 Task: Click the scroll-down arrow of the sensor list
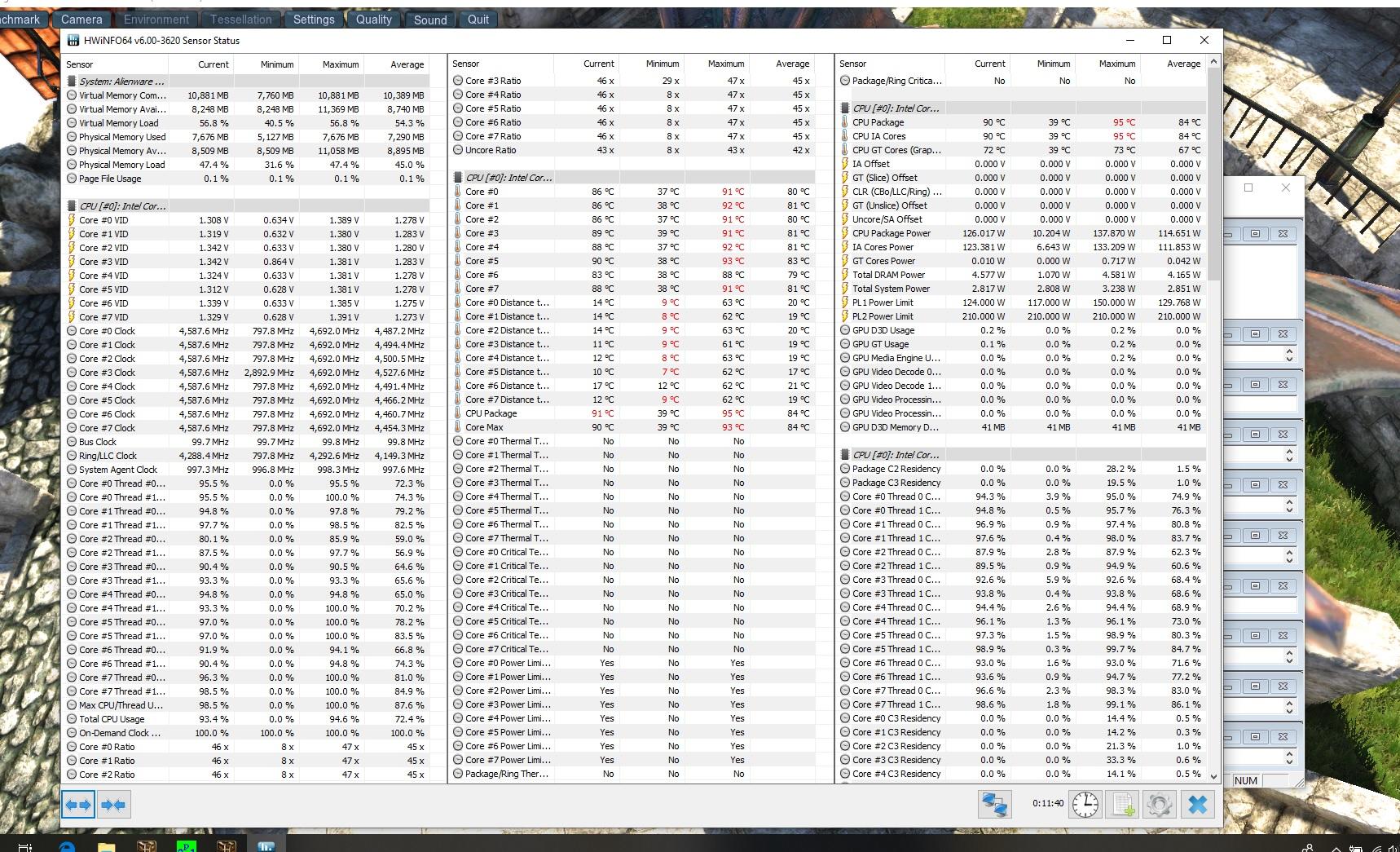coord(1213,776)
